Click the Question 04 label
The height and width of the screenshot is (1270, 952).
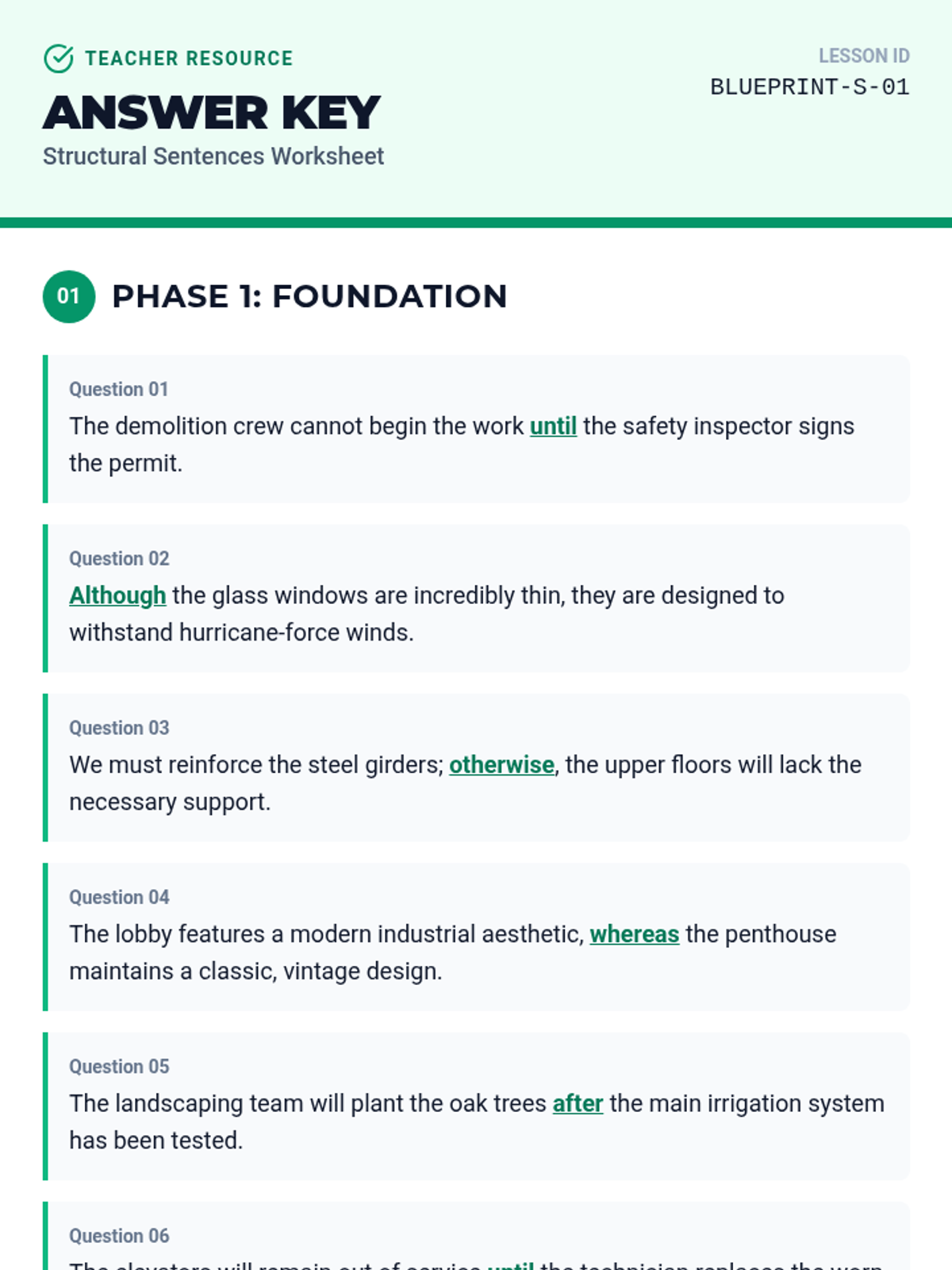[x=119, y=898]
